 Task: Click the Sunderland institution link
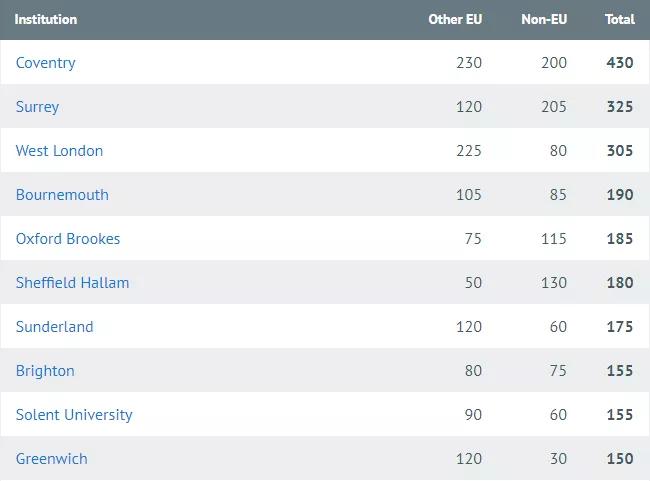point(55,327)
